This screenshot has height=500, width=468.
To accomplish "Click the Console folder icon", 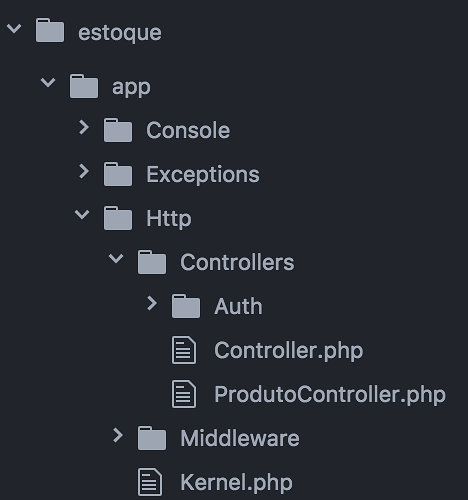I will coord(118,130).
